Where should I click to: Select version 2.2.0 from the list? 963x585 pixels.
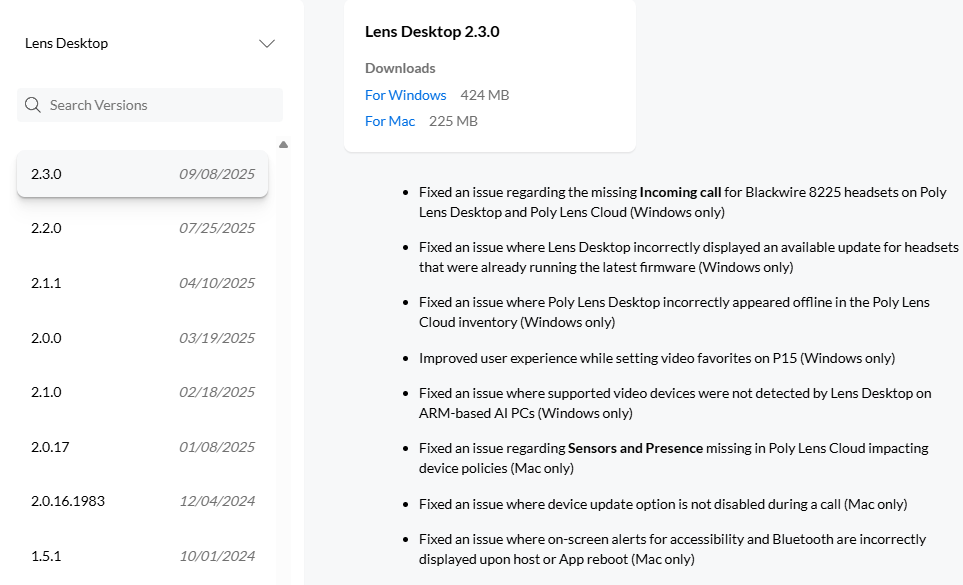(142, 228)
